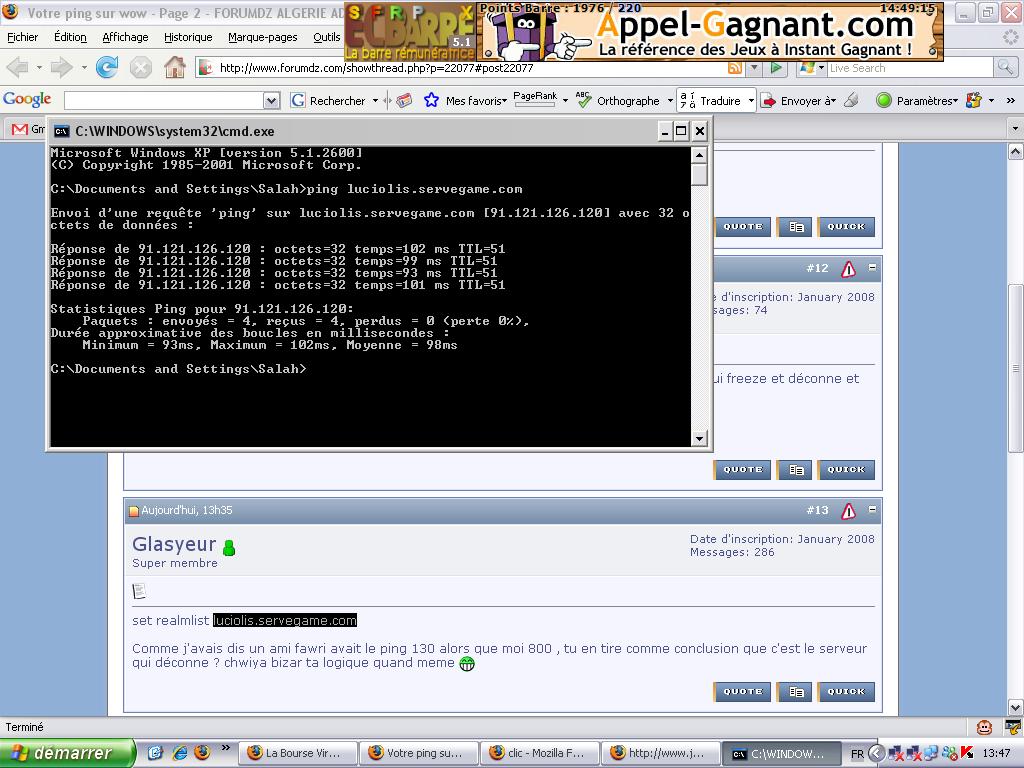Click the Firefox reload page icon
Image resolution: width=1024 pixels, height=768 pixels.
pos(107,68)
